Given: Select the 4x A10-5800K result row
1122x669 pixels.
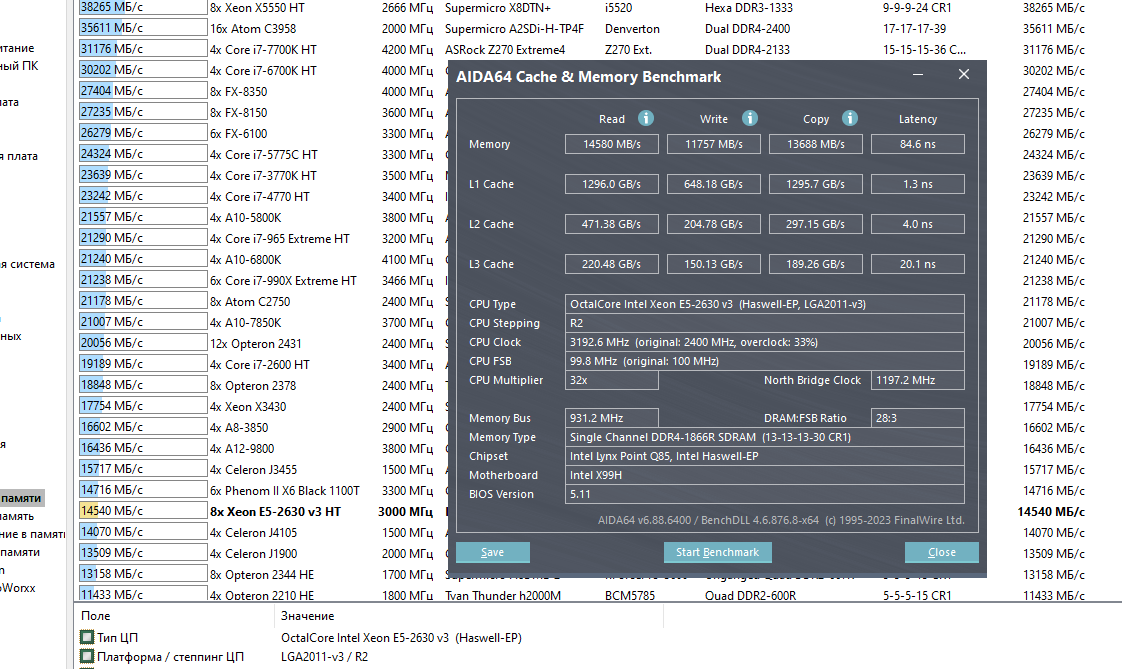Looking at the screenshot, I should click(x=245, y=218).
